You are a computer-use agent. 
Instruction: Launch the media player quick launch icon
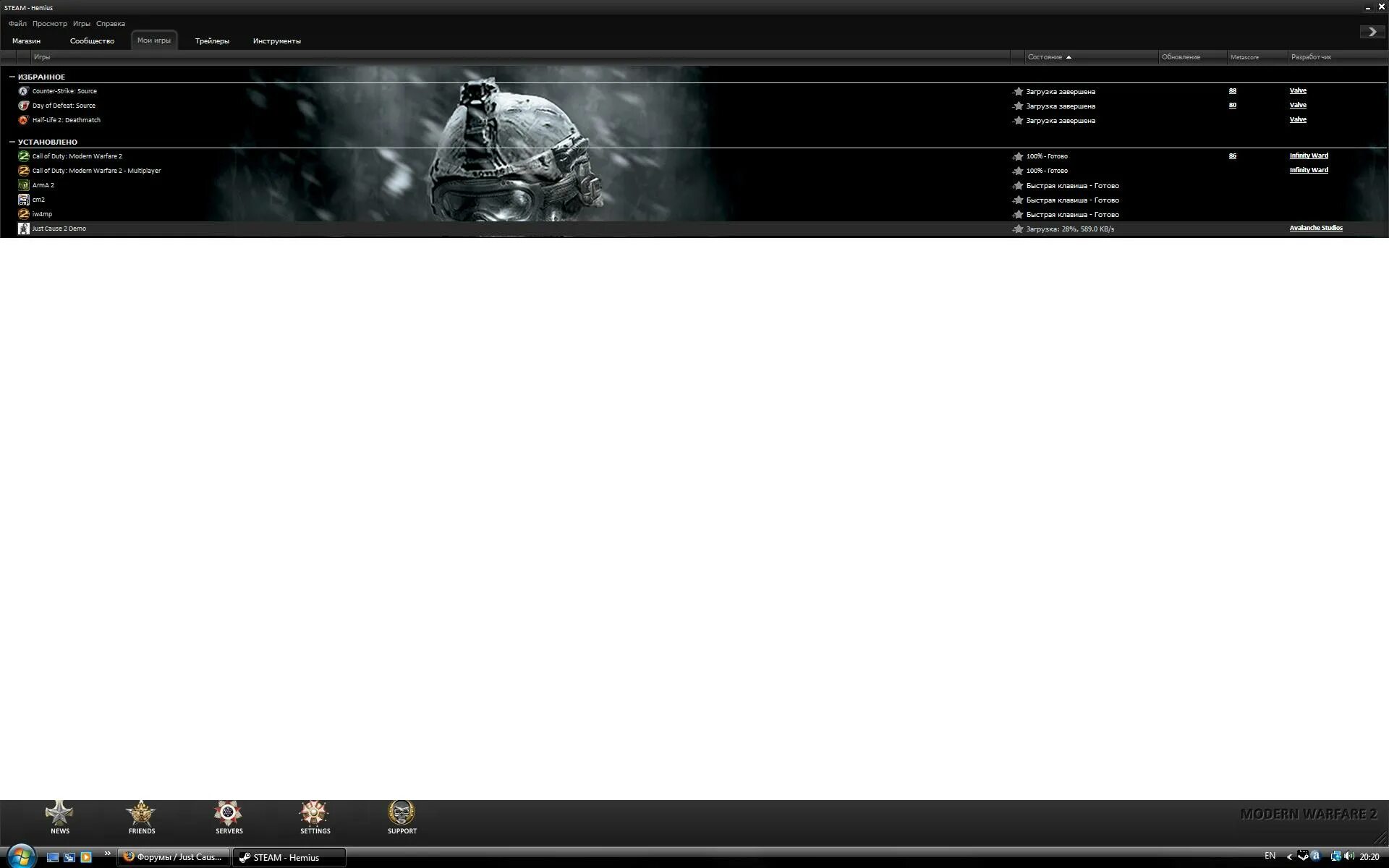(x=86, y=857)
